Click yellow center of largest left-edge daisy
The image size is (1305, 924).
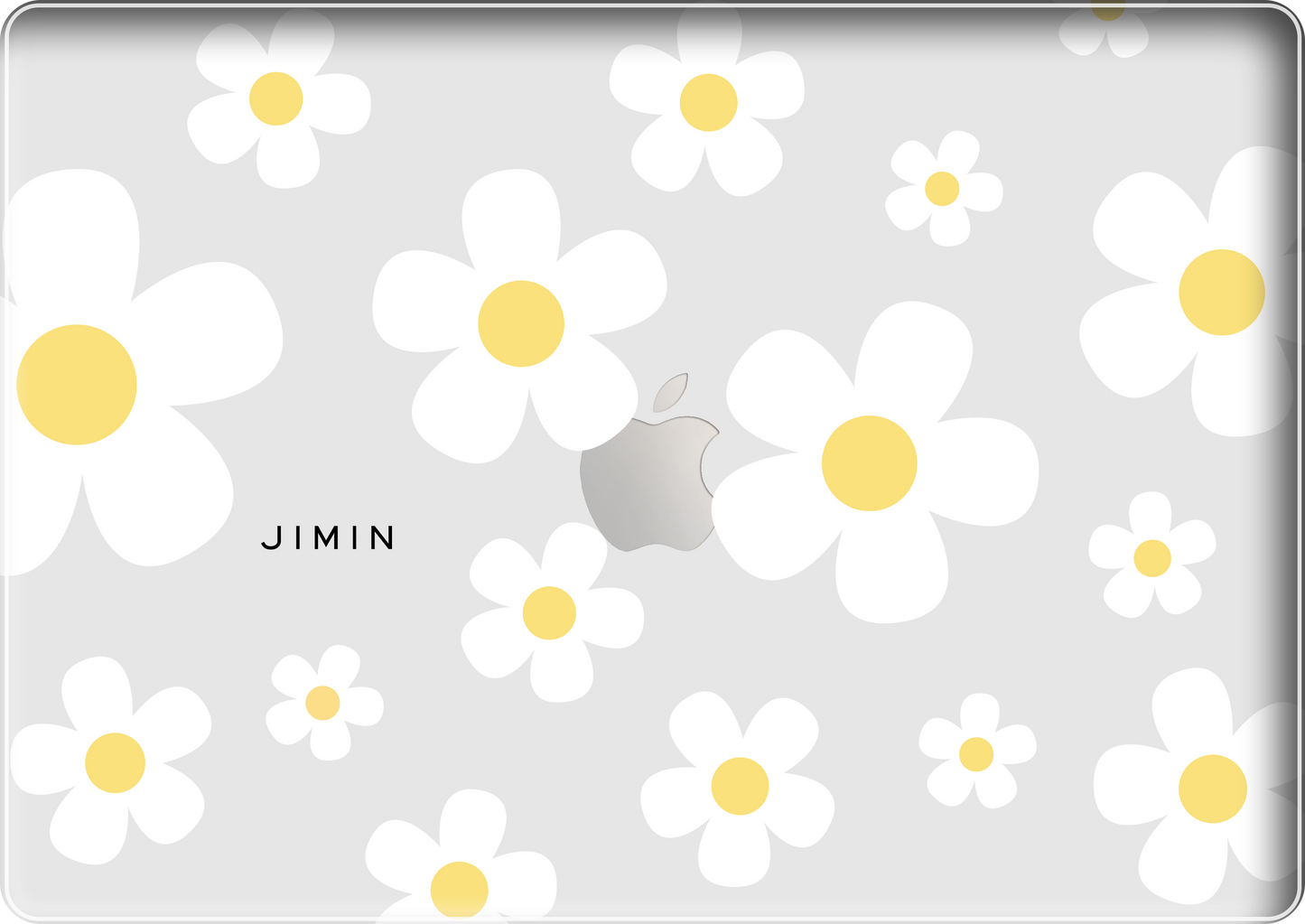click(x=77, y=385)
